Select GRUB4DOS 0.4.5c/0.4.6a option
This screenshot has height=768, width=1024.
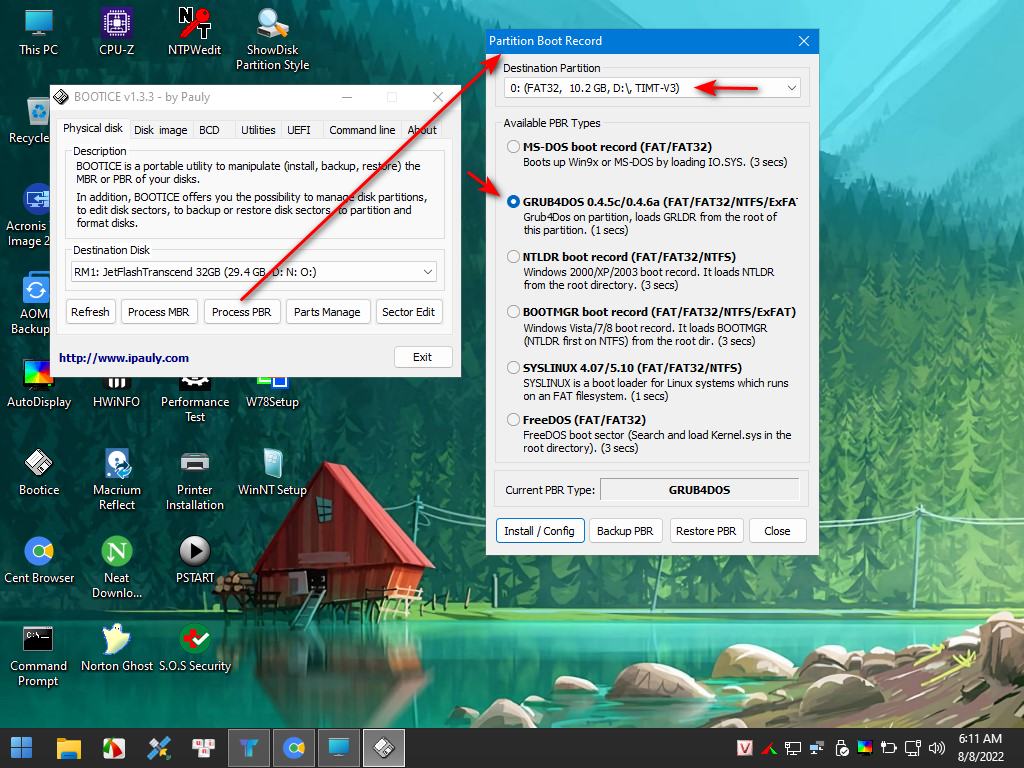tap(513, 202)
